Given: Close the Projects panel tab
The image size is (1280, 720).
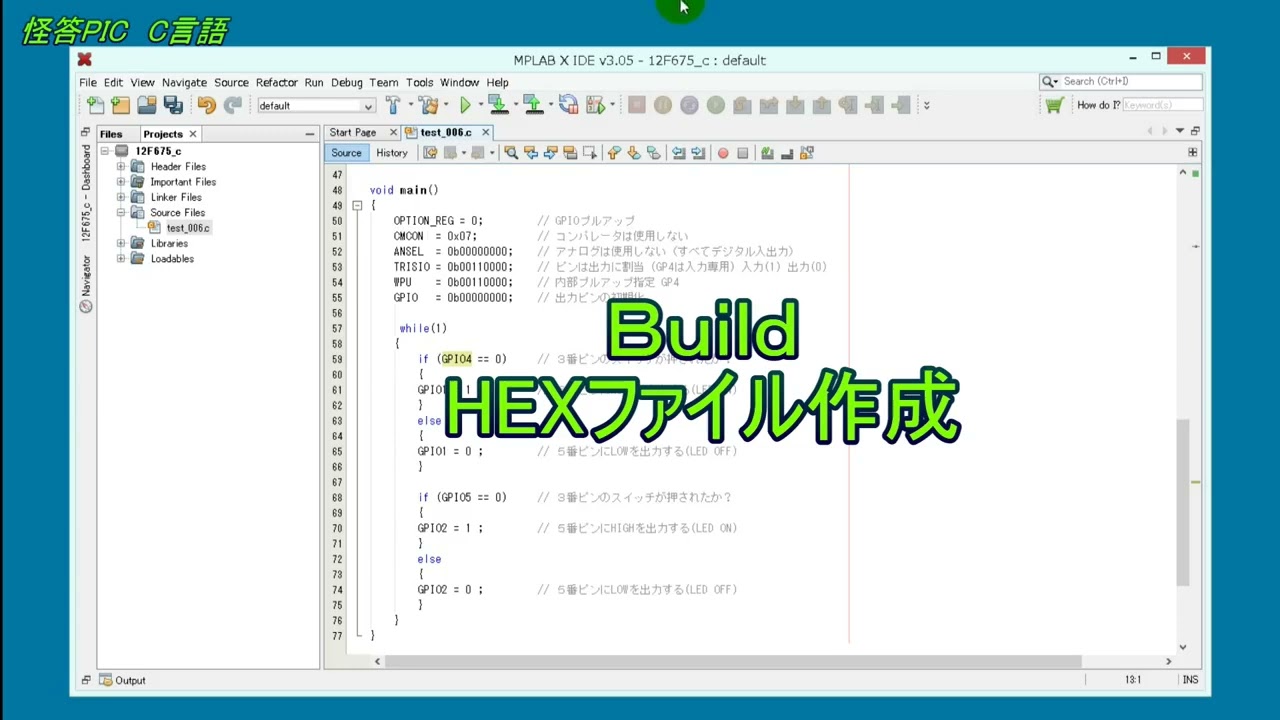Looking at the screenshot, I should [x=193, y=134].
